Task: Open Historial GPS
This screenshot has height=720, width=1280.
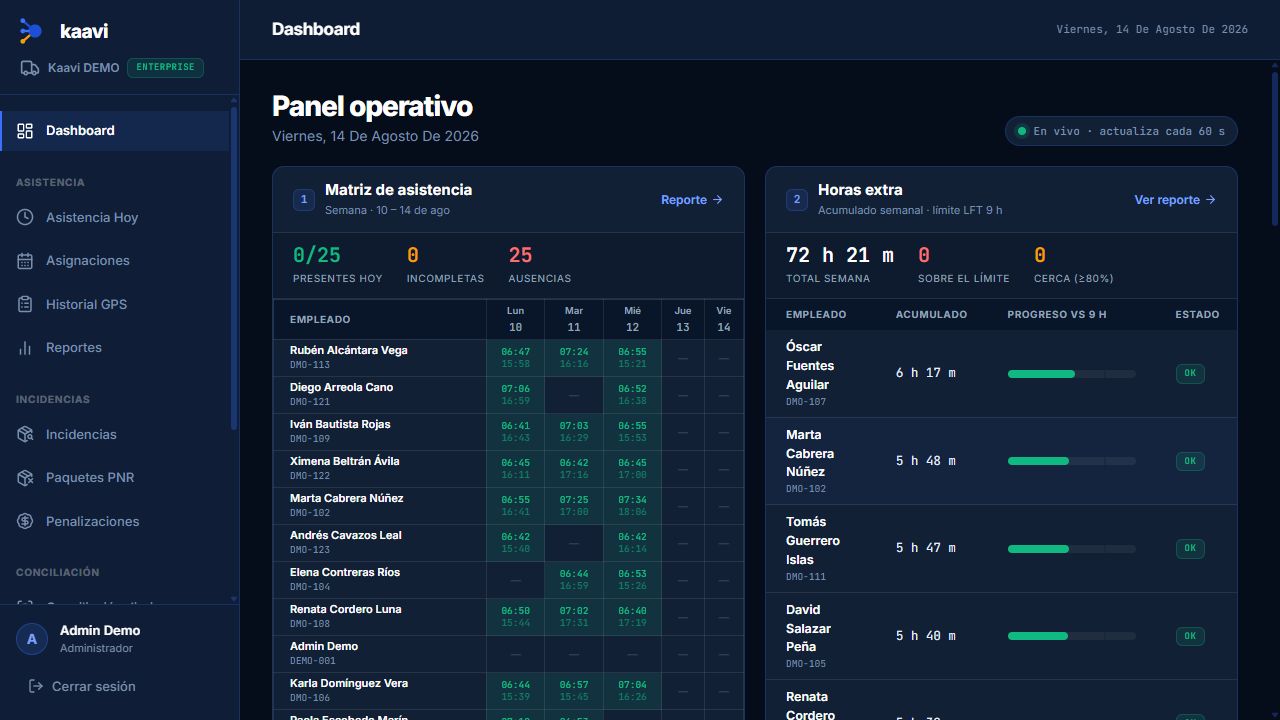Action: 115,304
